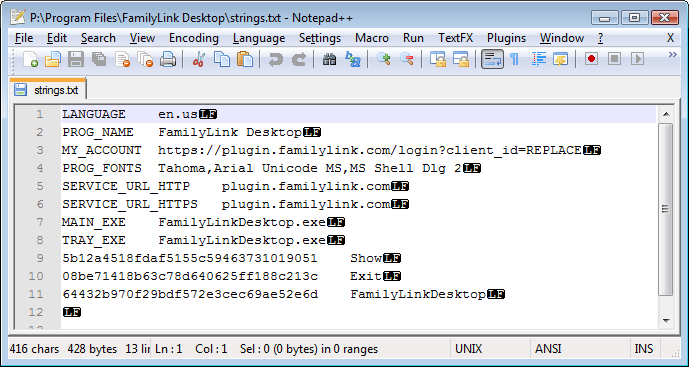Save the current file with the floppy icon
689x367 pixels.
coord(76,59)
